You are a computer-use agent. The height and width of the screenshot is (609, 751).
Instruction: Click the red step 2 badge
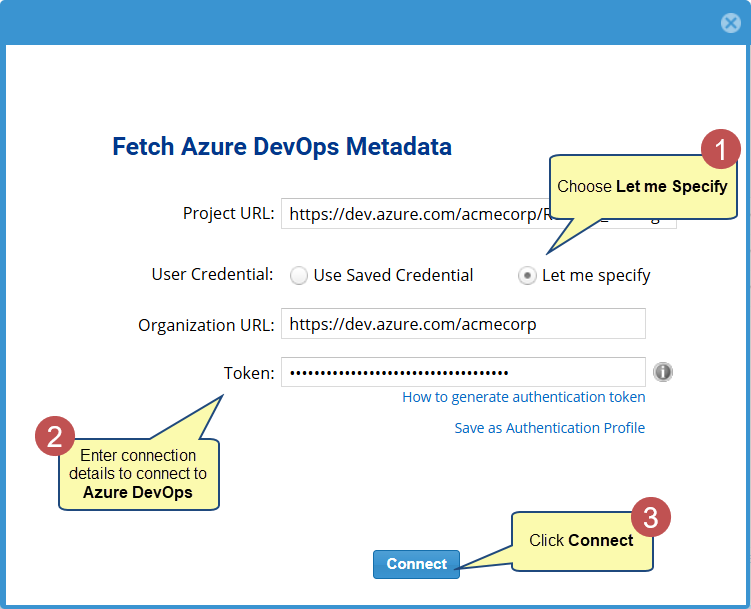55,436
